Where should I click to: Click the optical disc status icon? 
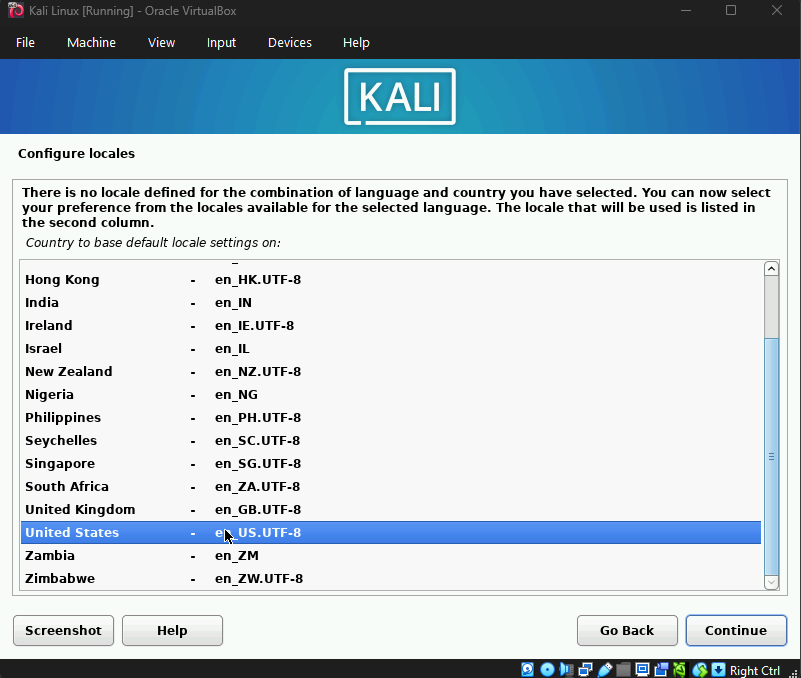547,669
